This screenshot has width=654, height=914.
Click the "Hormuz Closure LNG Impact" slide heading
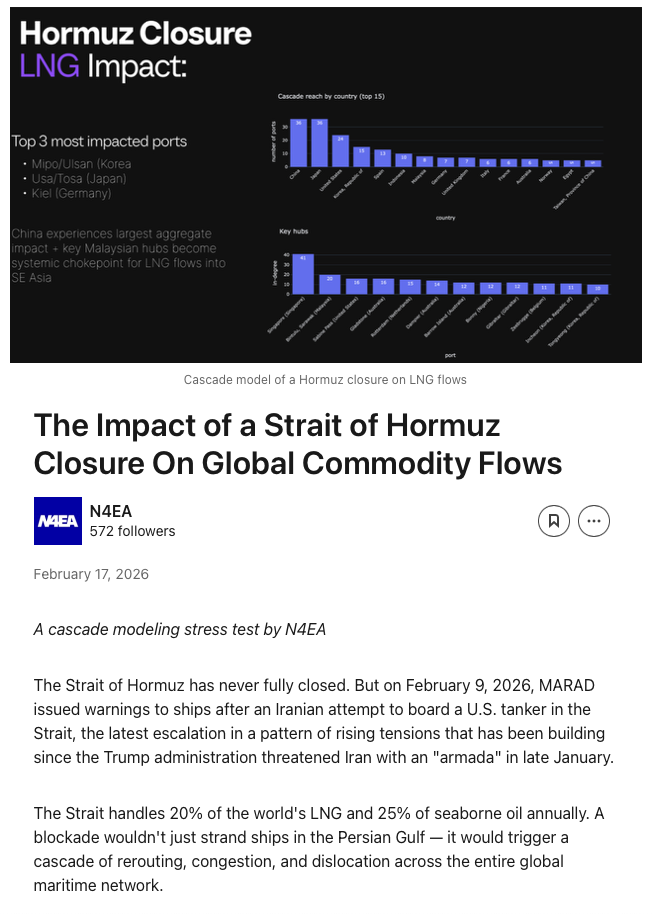pyautogui.click(x=135, y=50)
